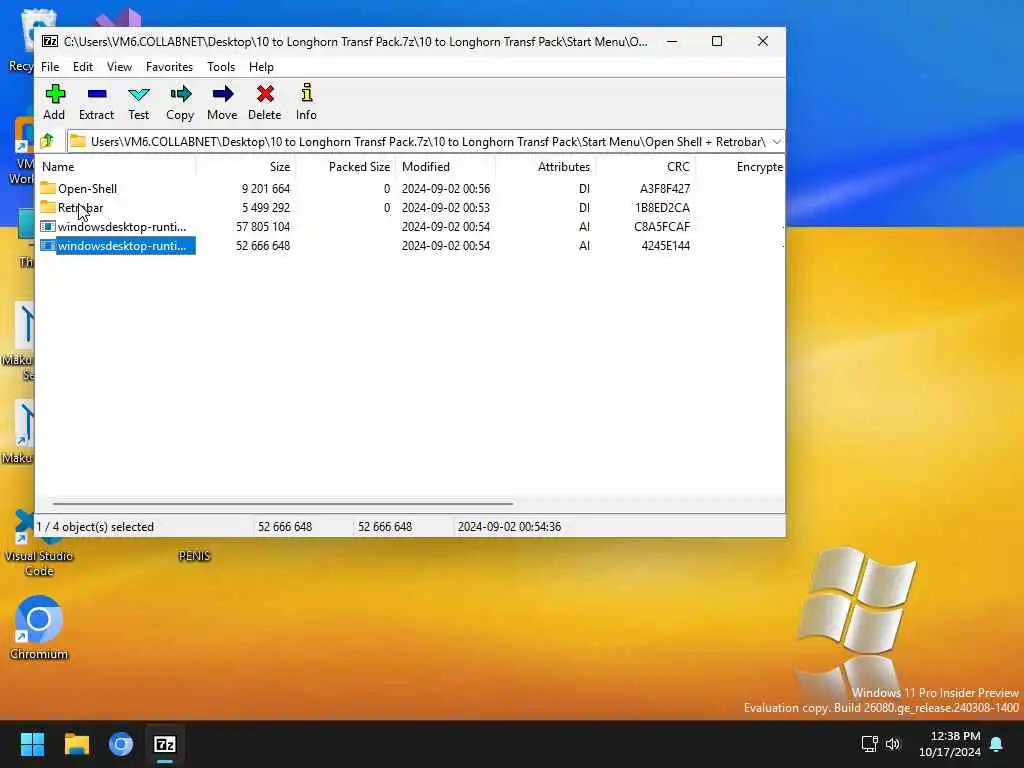Open the notification bell icon

pos(997,744)
